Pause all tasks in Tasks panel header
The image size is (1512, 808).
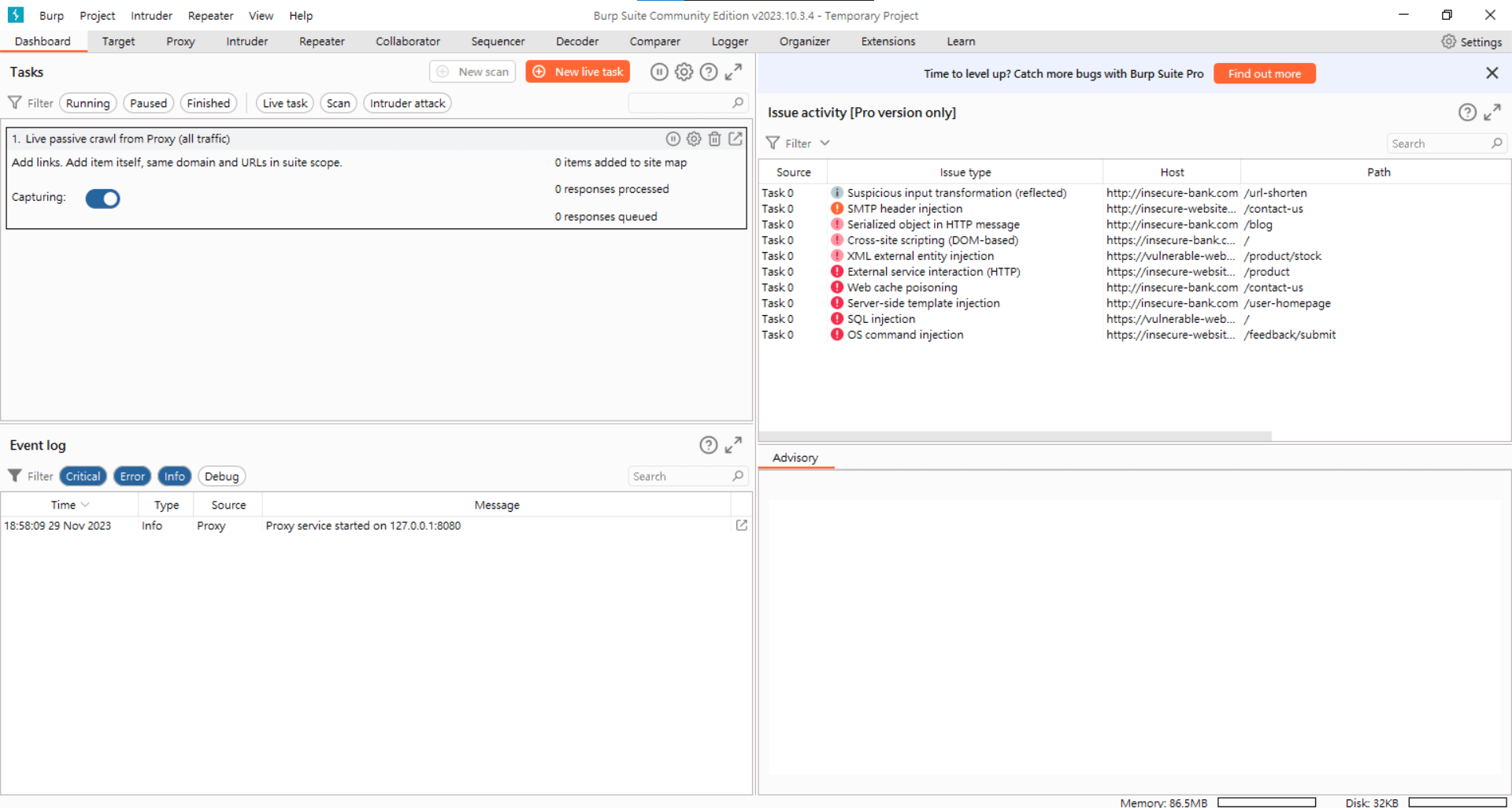click(659, 72)
